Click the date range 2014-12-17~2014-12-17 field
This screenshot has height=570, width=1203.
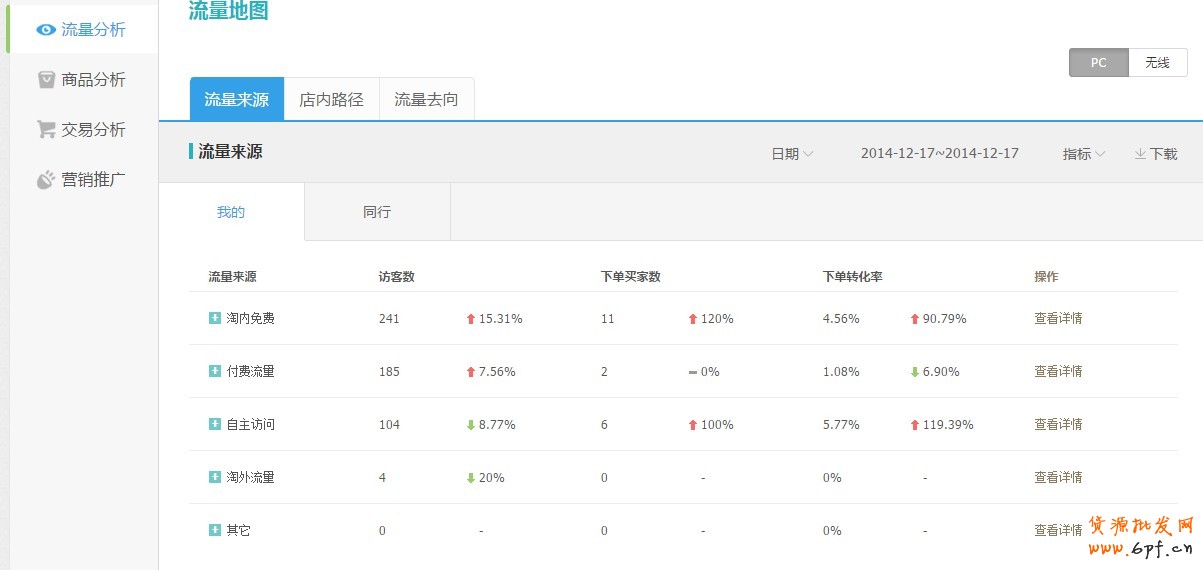(x=939, y=154)
